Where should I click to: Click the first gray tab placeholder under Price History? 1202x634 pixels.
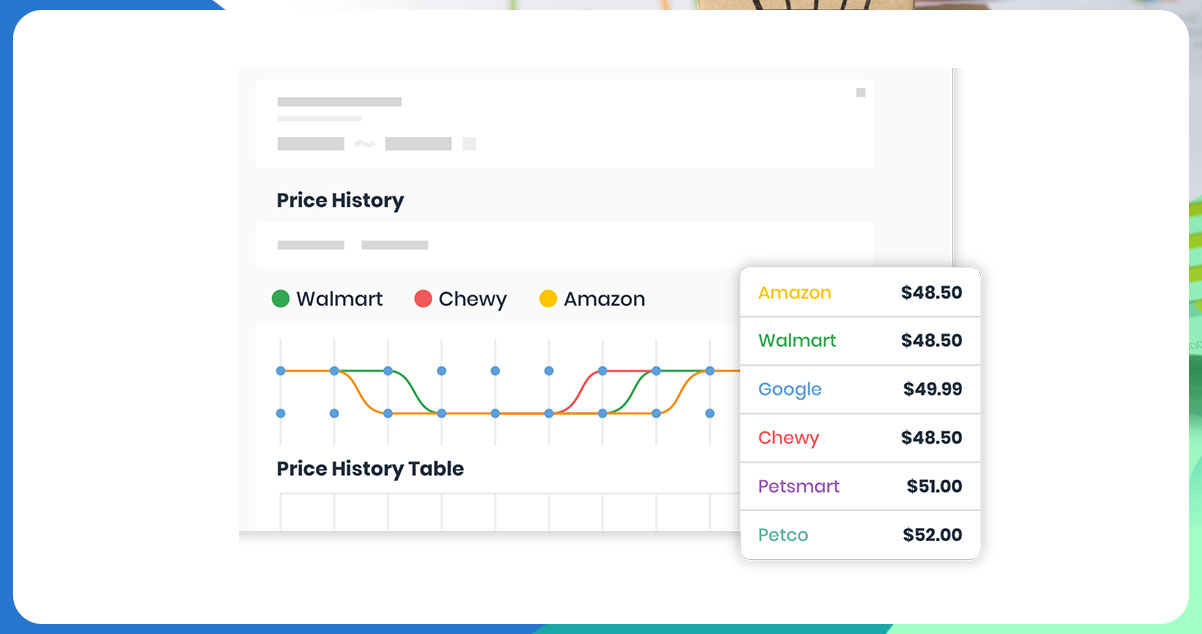pyautogui.click(x=311, y=245)
